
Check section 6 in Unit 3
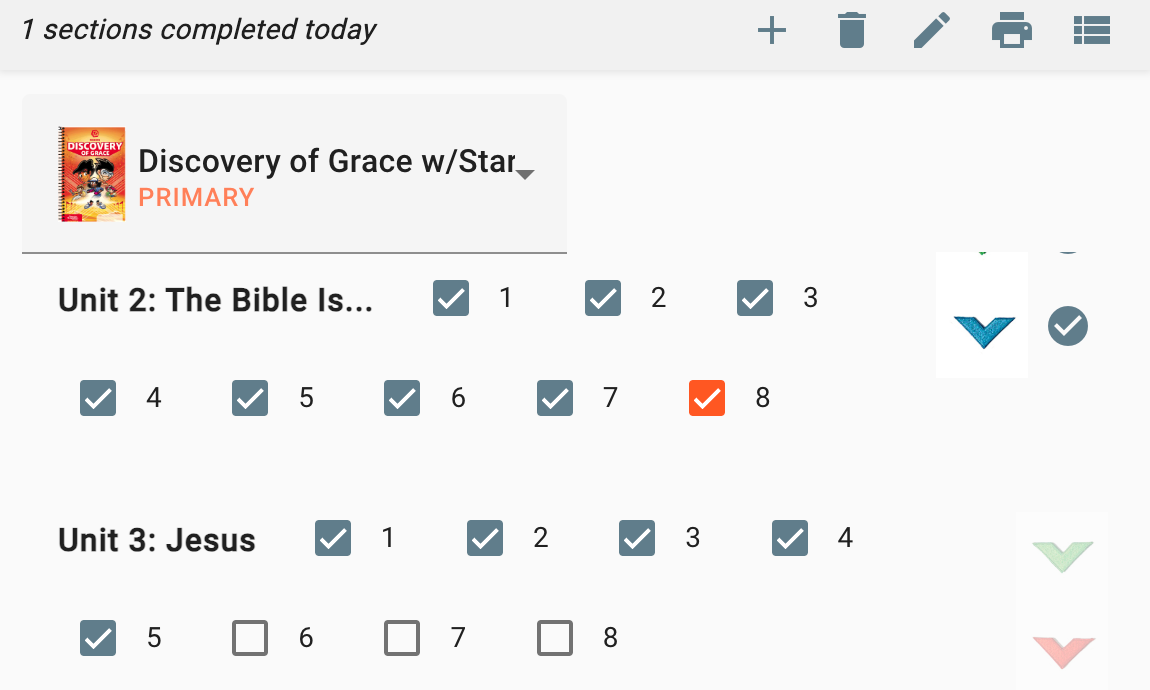tap(250, 638)
